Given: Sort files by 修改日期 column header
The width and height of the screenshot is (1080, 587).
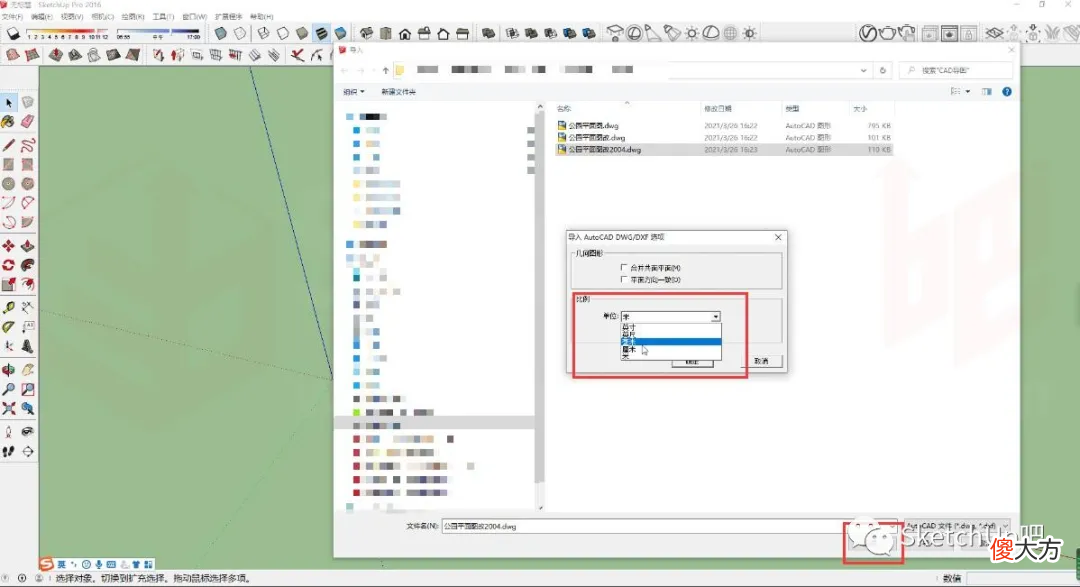Looking at the screenshot, I should click(x=718, y=109).
